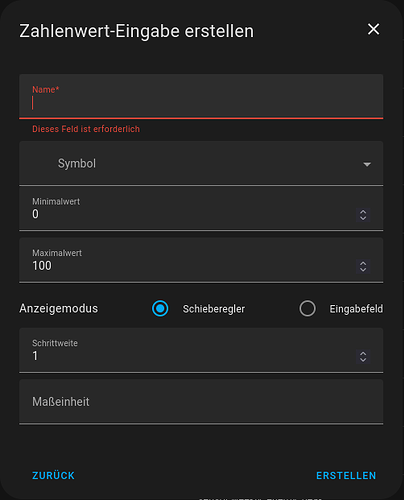The height and width of the screenshot is (500, 404).
Task: Click the Symbol icon picker field
Action: 201,163
